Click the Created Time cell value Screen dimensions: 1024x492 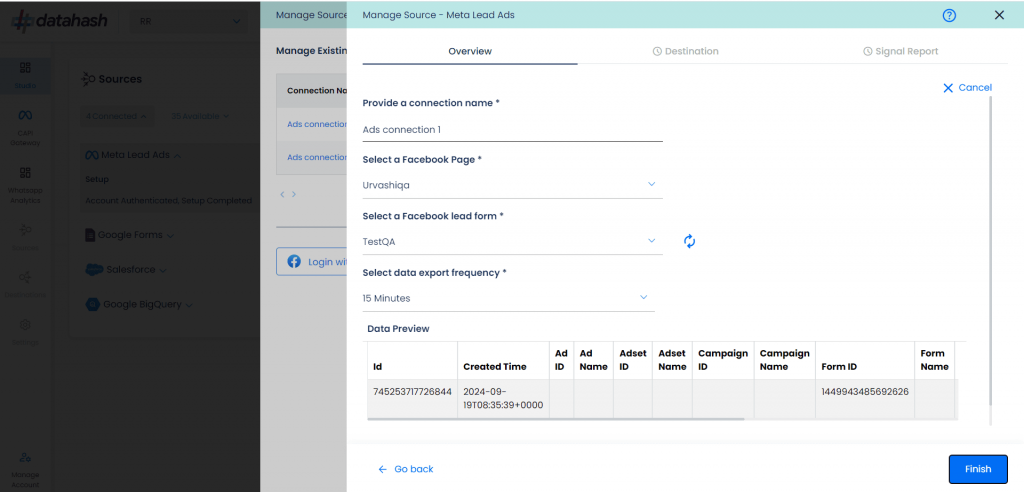[503, 399]
